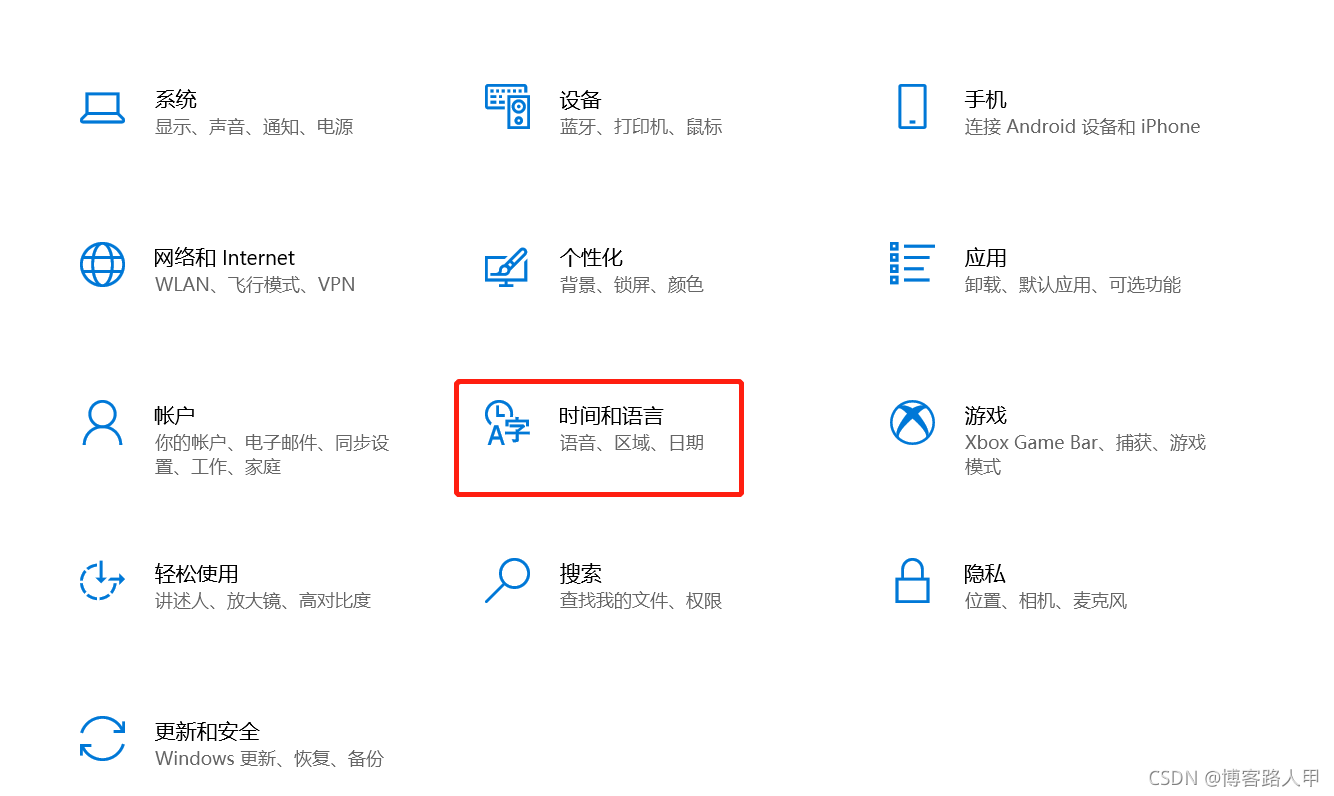Open the 游戏 Xbox icon
Viewport: 1334px width, 796px height.
pos(912,422)
